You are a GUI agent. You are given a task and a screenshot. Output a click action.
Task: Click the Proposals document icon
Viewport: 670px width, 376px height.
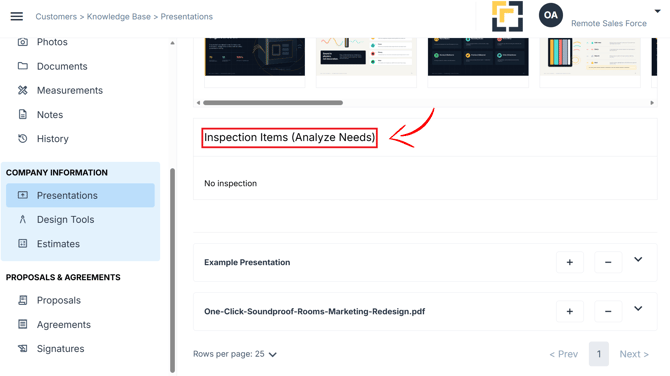(x=23, y=300)
